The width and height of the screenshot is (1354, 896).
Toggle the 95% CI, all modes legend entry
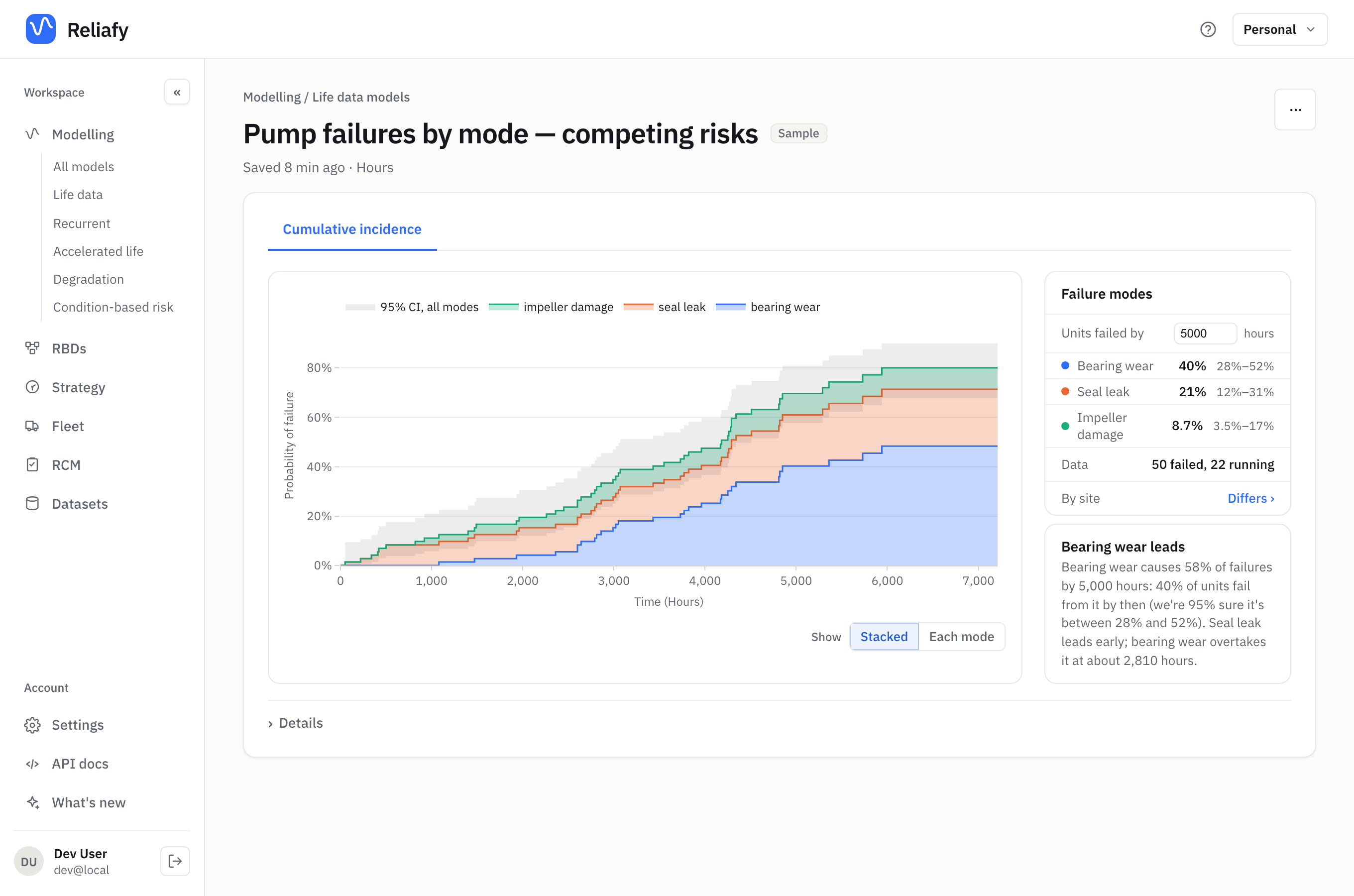pyautogui.click(x=412, y=307)
